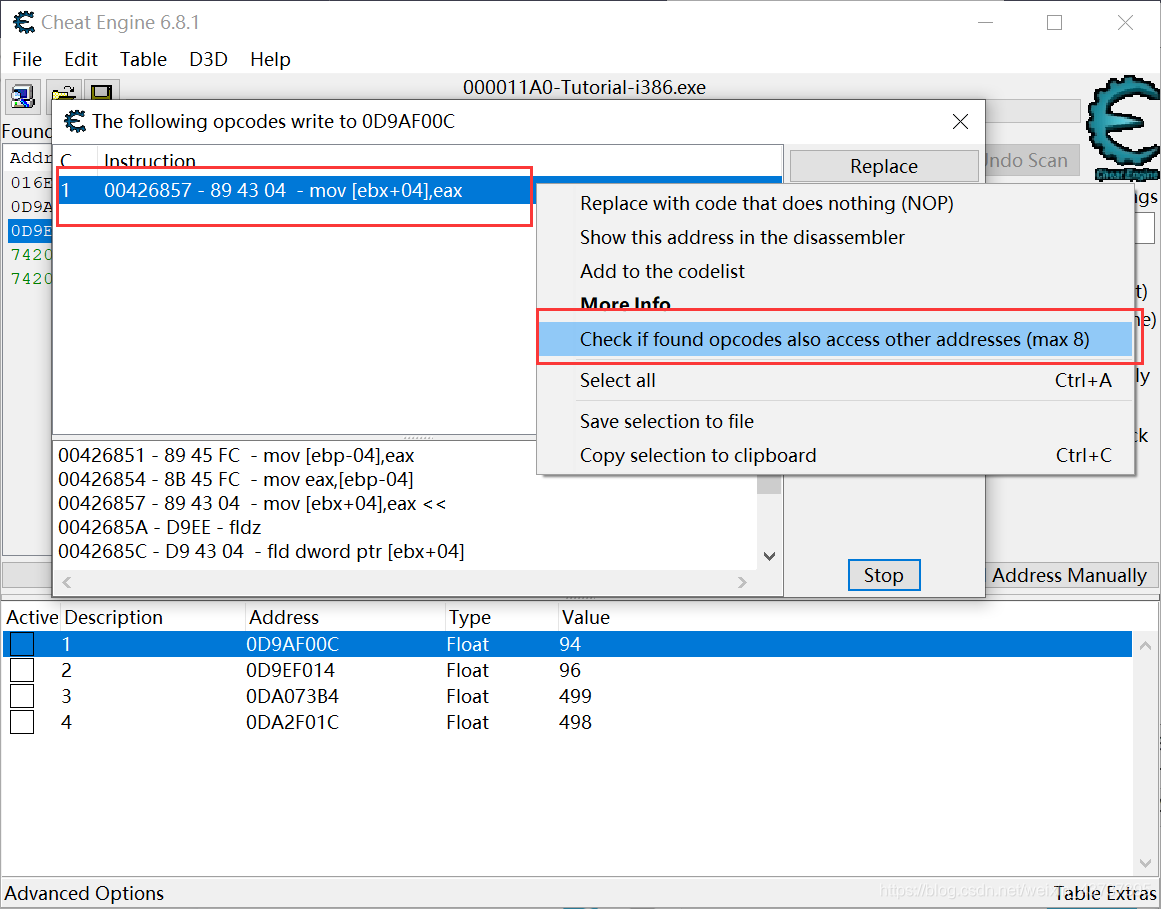The image size is (1161, 909).
Task: Toggle Active checkbox for description 4
Action: 22,722
